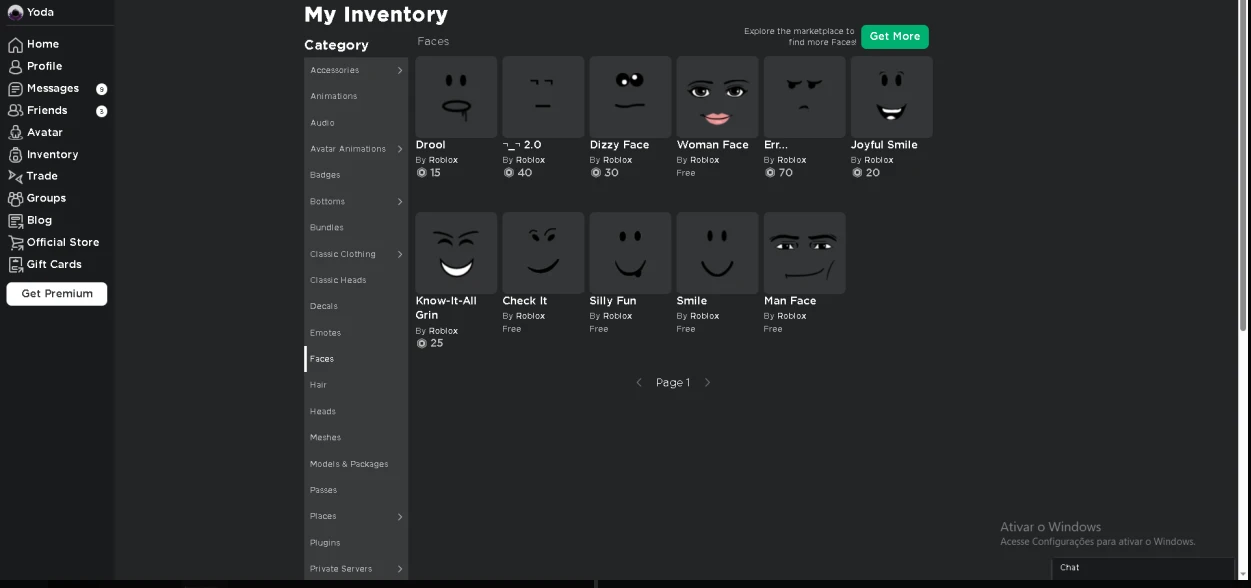Open the Chat bar
1251x588 pixels.
point(1142,567)
